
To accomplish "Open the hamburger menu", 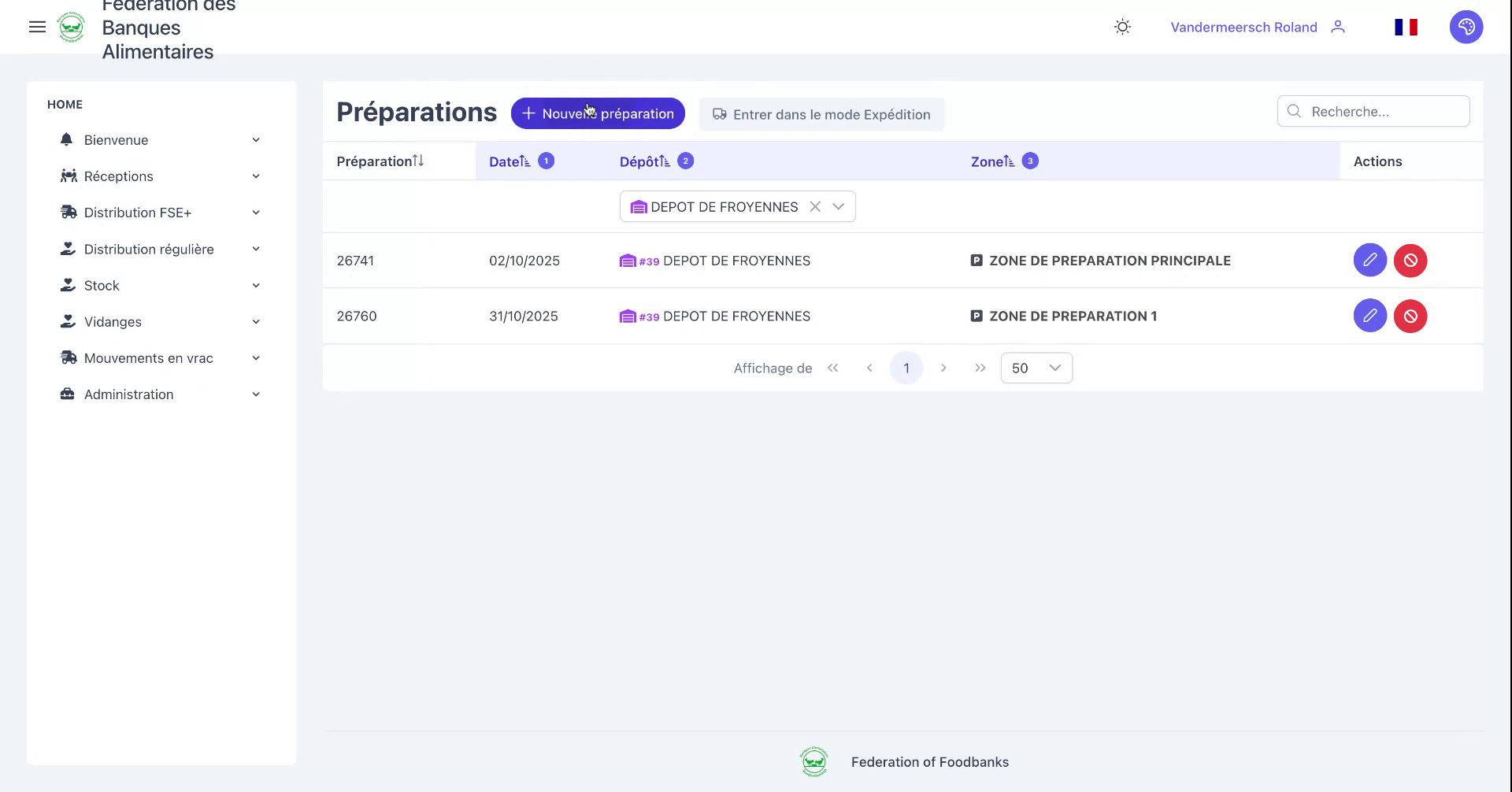I will coord(37,26).
